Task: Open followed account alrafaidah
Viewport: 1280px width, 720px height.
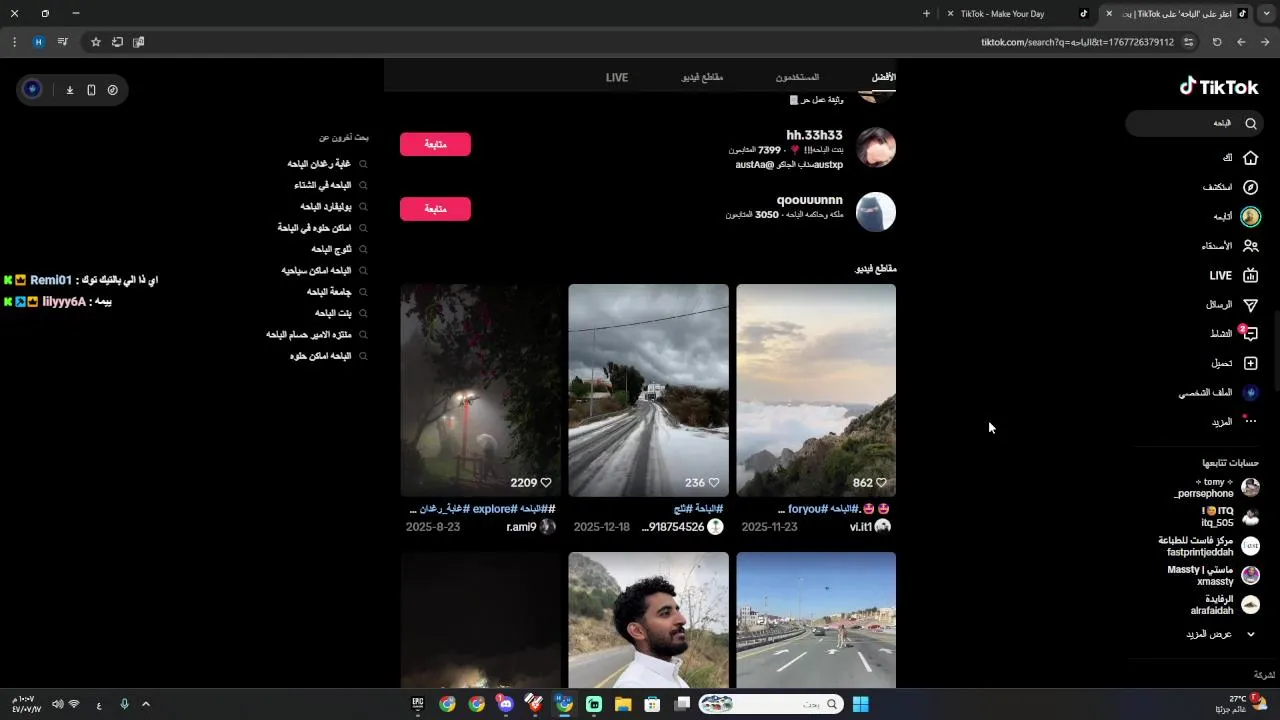Action: click(x=1224, y=604)
